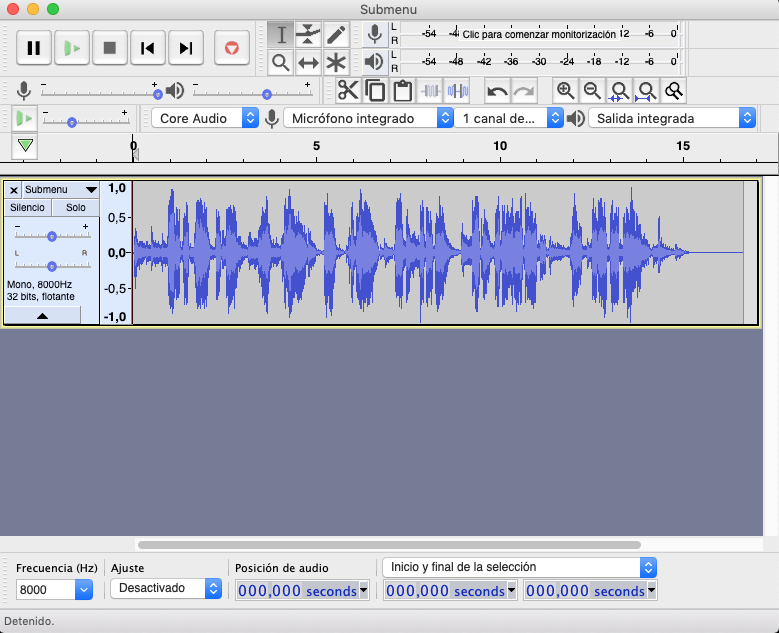Select the Time Shift tool
This screenshot has width=779, height=633.
pyautogui.click(x=308, y=63)
